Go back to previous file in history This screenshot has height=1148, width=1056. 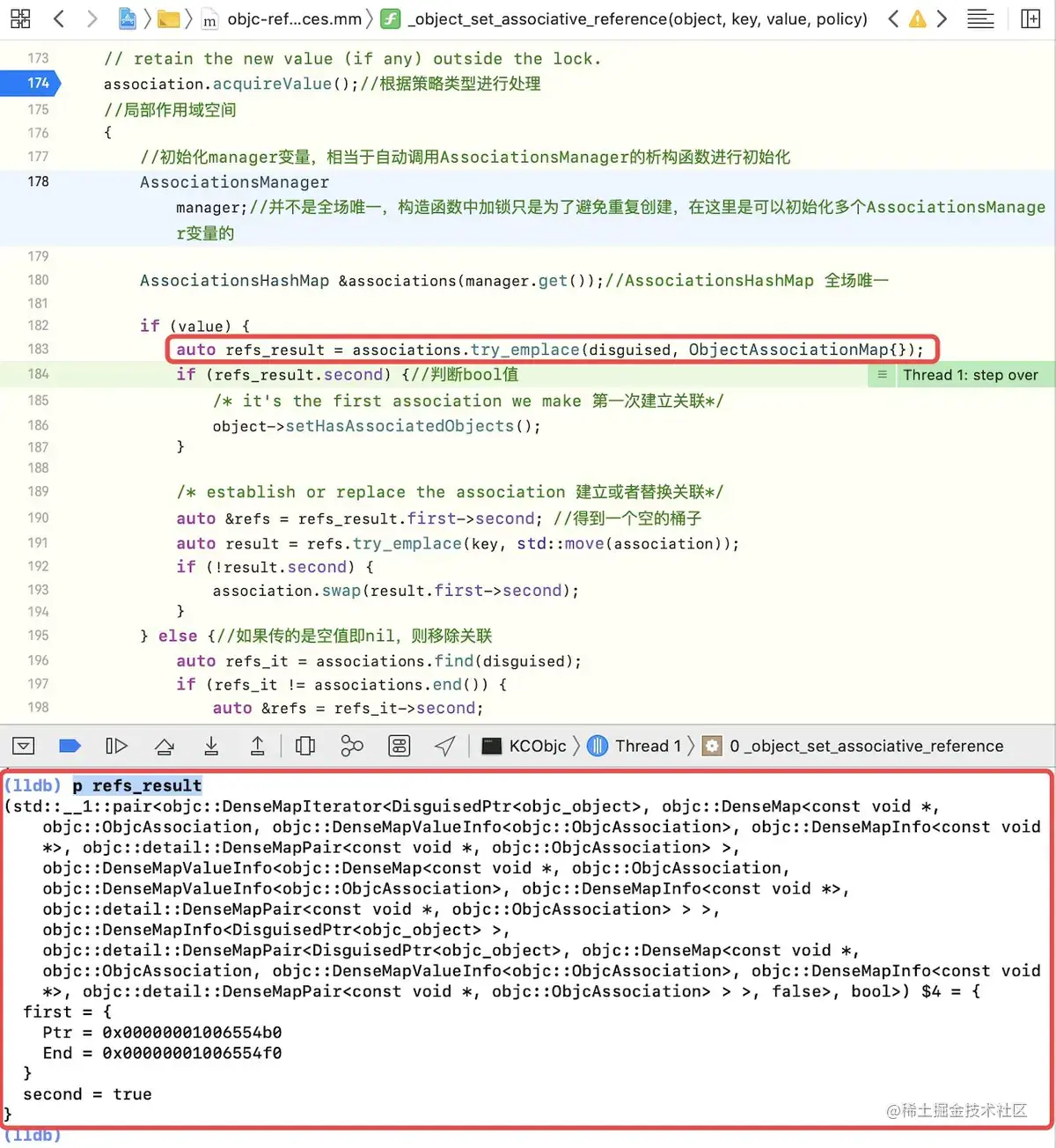coord(59,18)
